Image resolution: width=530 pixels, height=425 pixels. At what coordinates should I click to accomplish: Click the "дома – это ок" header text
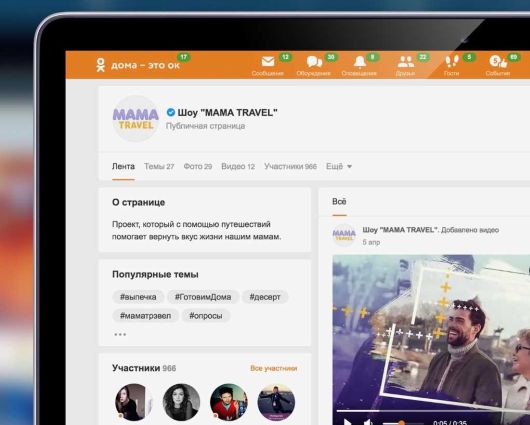145,65
